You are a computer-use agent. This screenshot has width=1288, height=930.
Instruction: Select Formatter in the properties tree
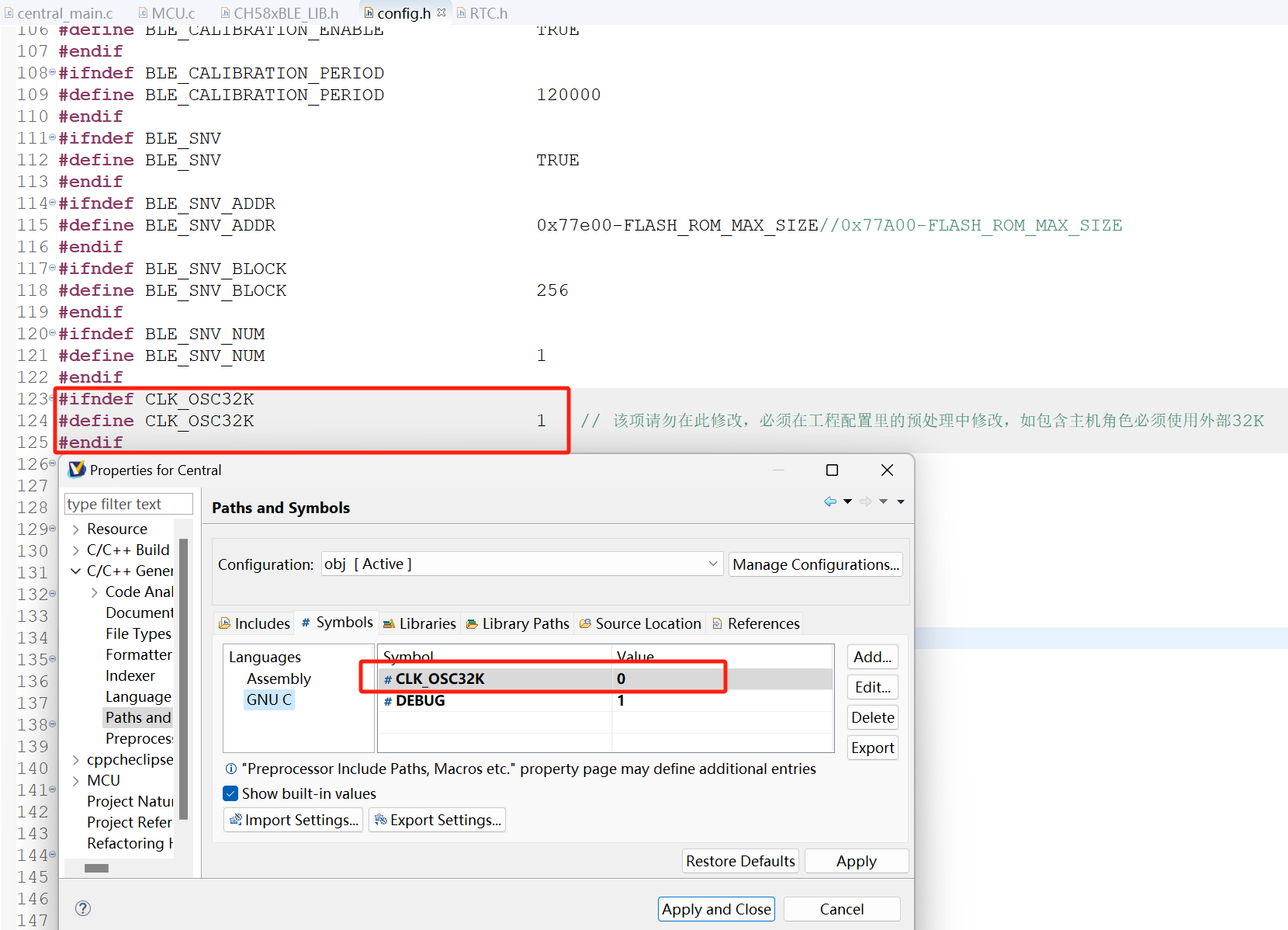tap(139, 654)
